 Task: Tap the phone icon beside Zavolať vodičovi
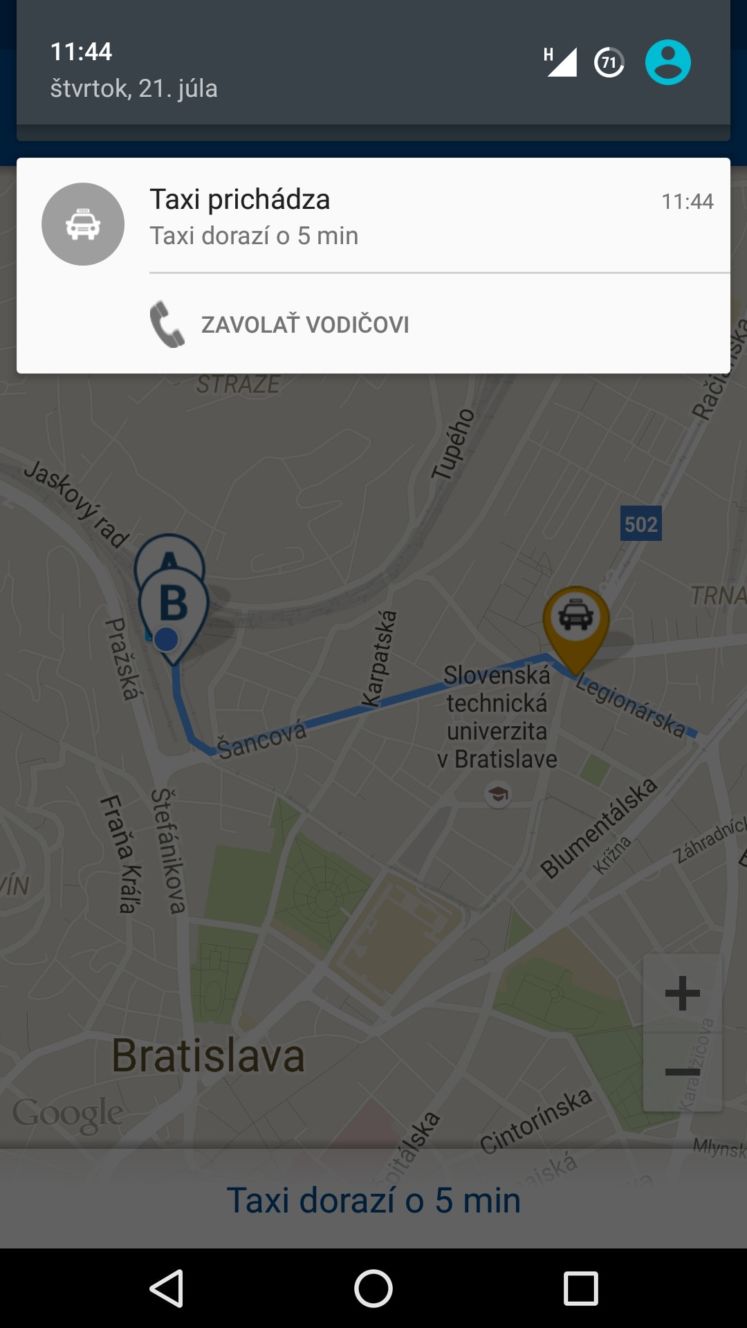pyautogui.click(x=167, y=324)
